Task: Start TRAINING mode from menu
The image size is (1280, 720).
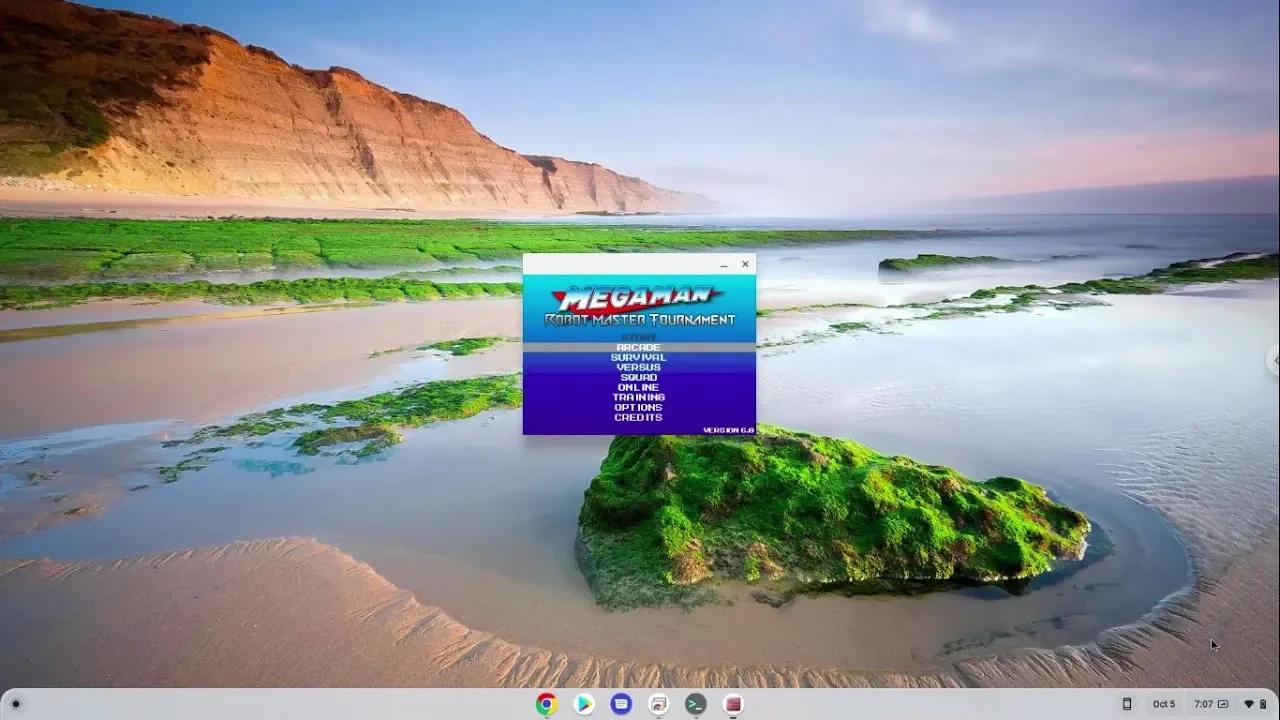Action: pos(638,397)
